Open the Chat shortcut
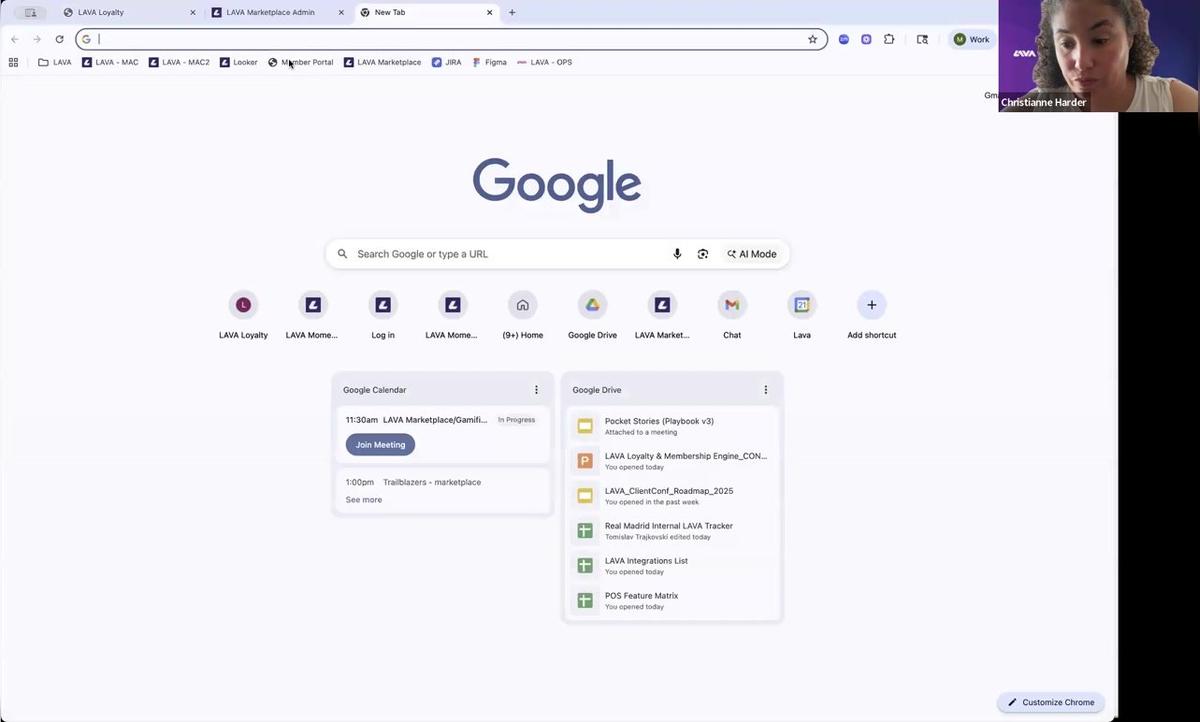This screenshot has height=722, width=1200. [x=731, y=305]
